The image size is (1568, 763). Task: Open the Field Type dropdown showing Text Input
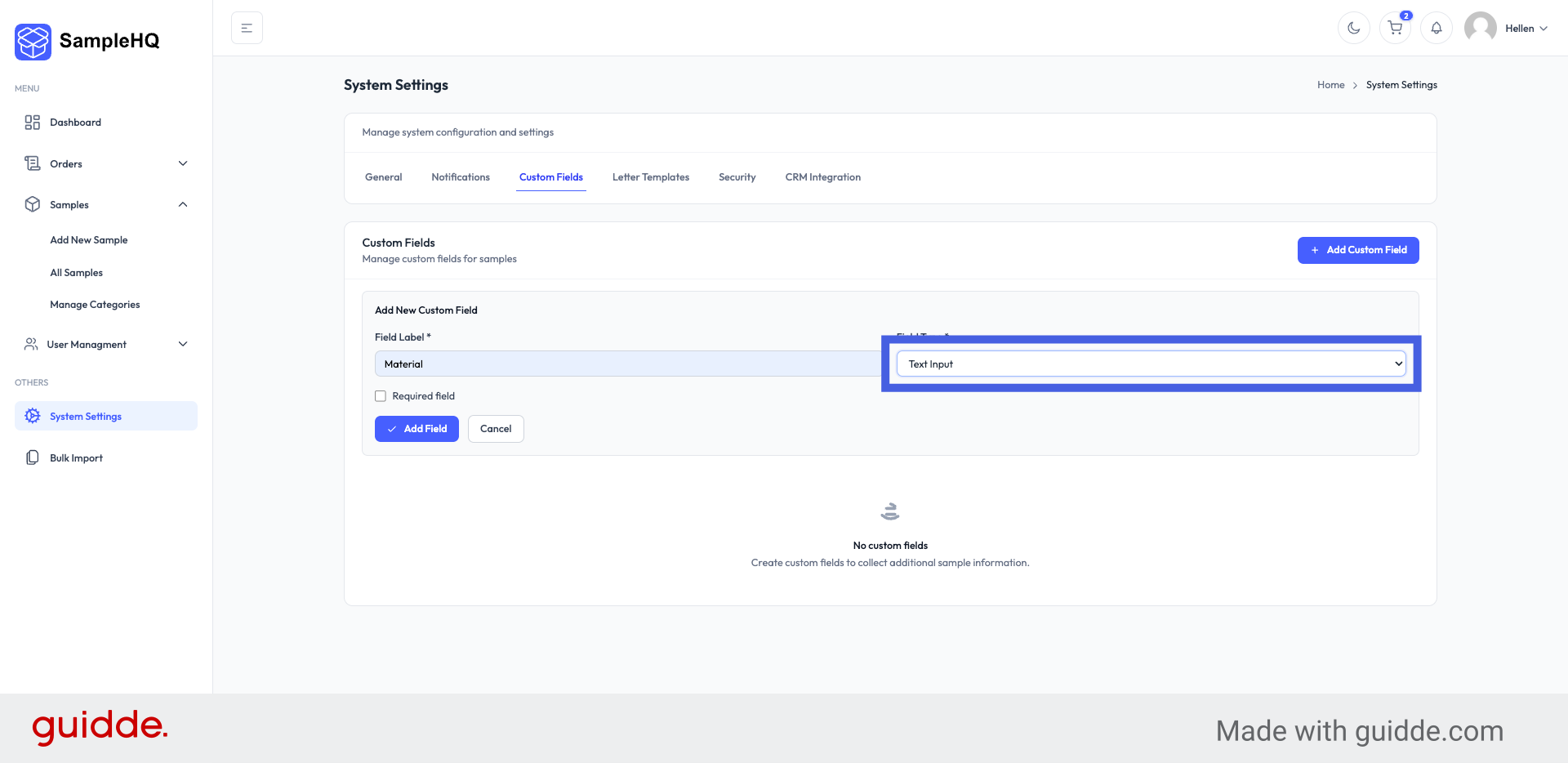coord(1151,364)
